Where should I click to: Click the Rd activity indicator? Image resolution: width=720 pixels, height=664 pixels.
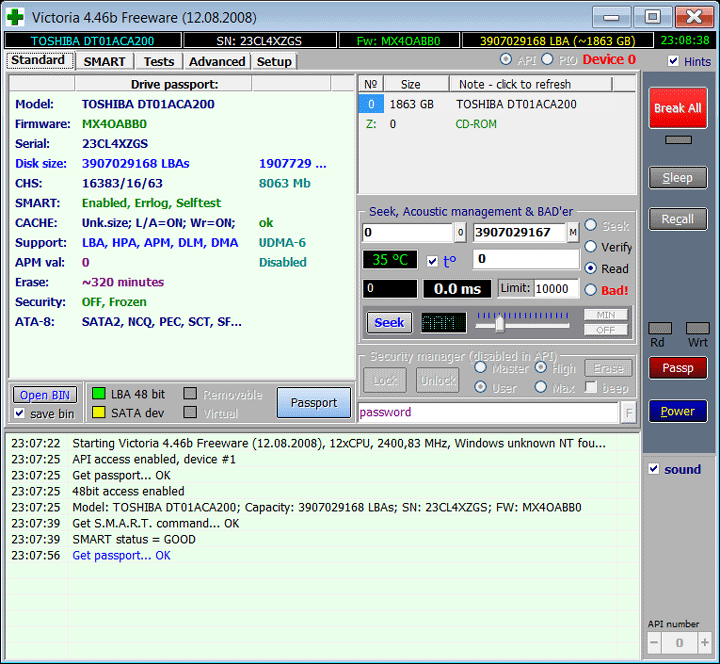pyautogui.click(x=660, y=328)
